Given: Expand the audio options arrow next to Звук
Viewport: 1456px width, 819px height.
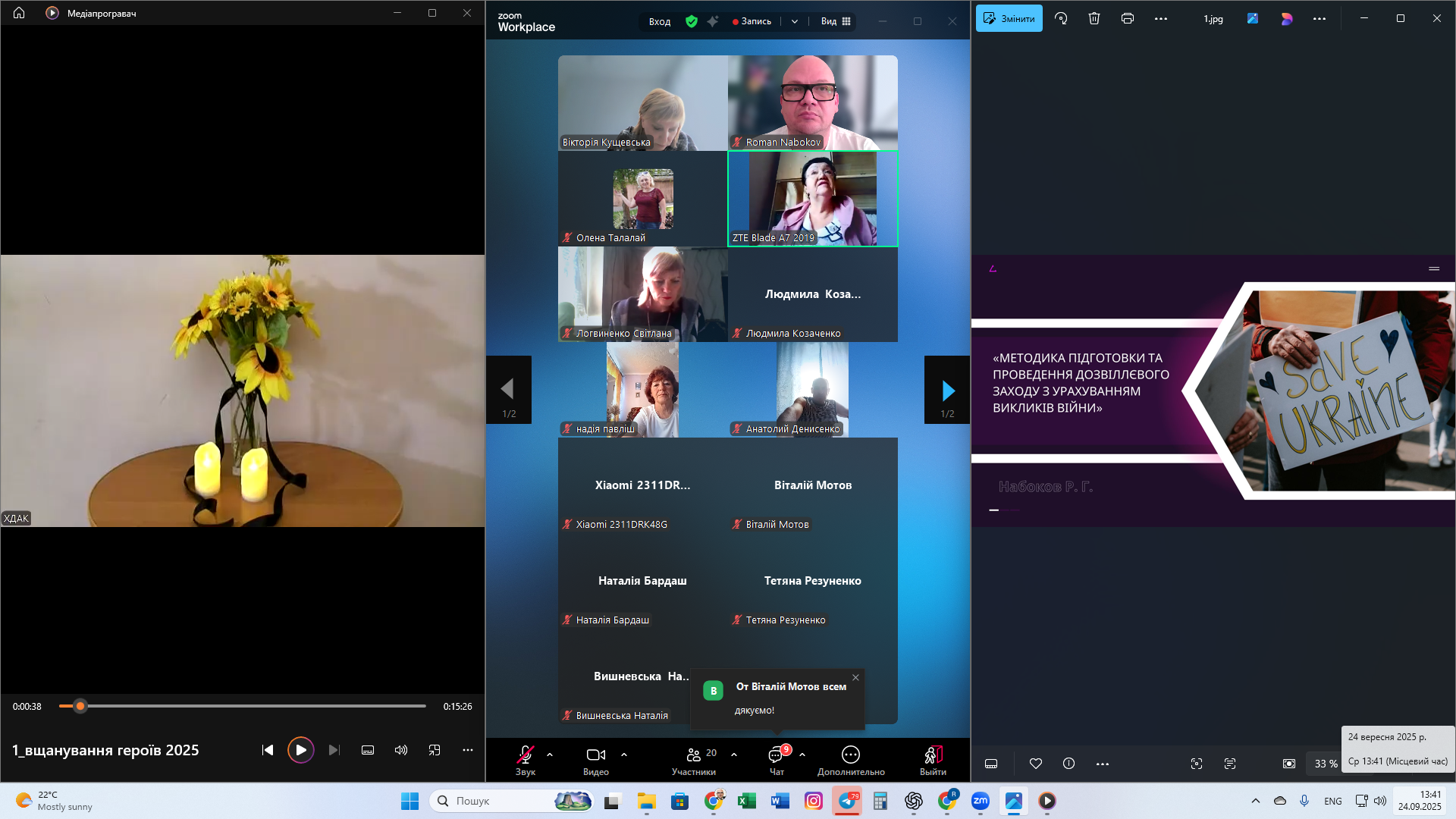Looking at the screenshot, I should (550, 755).
